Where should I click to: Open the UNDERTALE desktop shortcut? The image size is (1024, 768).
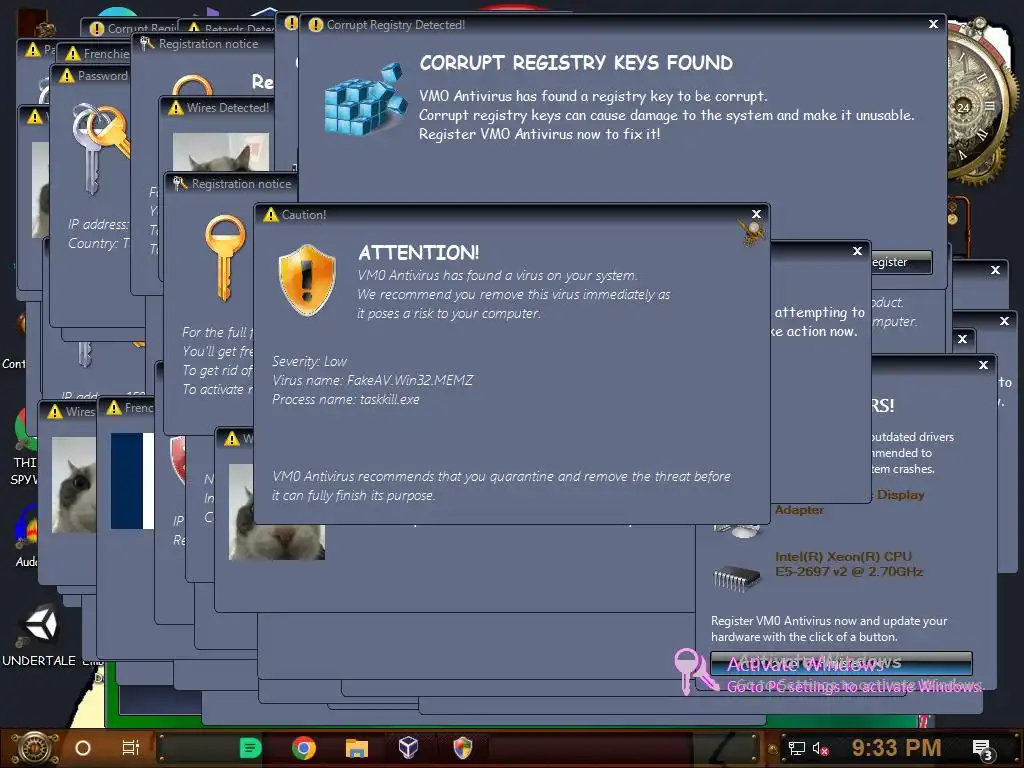click(39, 635)
